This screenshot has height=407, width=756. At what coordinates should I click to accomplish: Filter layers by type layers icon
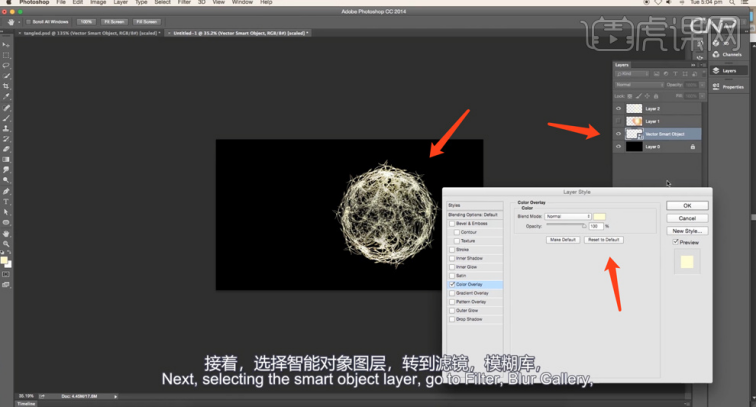(x=675, y=74)
